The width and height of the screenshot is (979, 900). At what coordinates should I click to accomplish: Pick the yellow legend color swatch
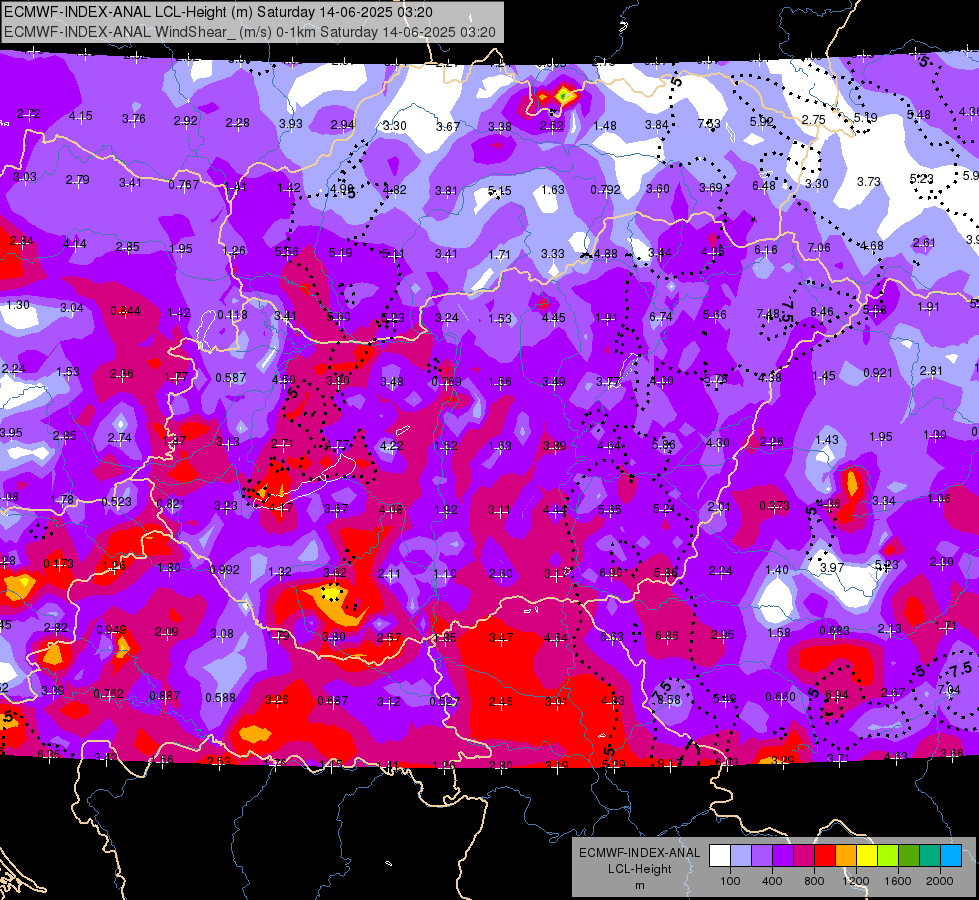tap(867, 856)
